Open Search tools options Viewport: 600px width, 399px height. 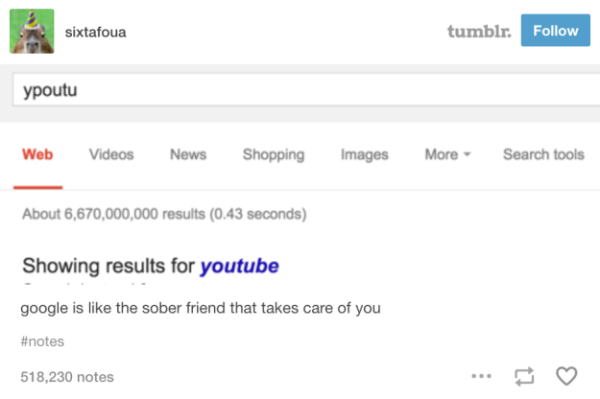point(543,155)
